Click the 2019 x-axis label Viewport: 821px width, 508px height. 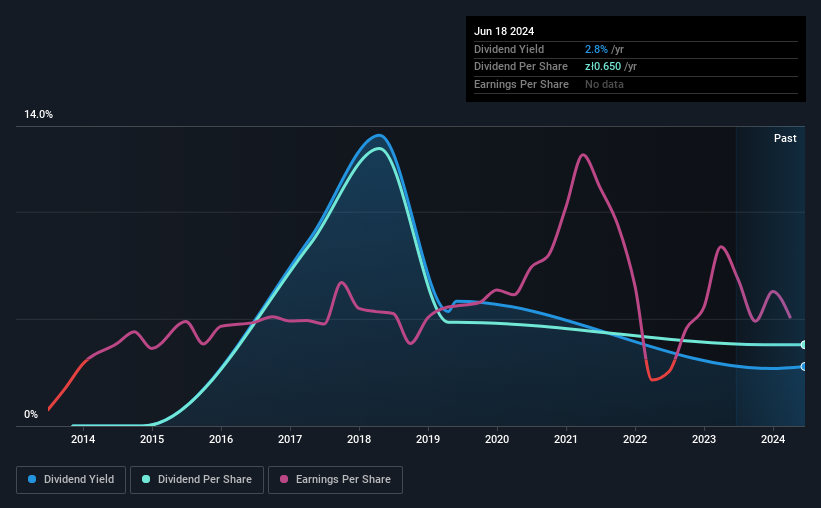point(428,439)
